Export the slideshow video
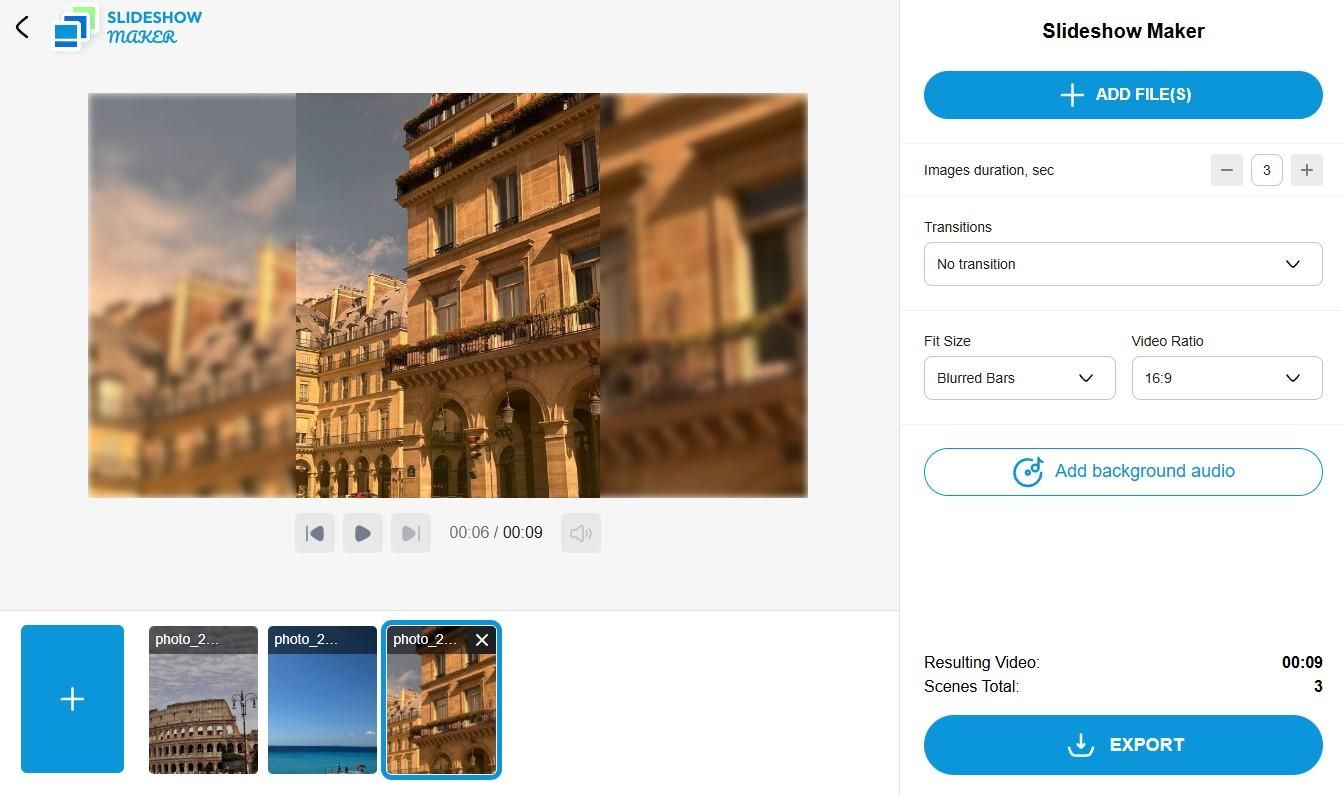The image size is (1342, 796). click(1123, 745)
